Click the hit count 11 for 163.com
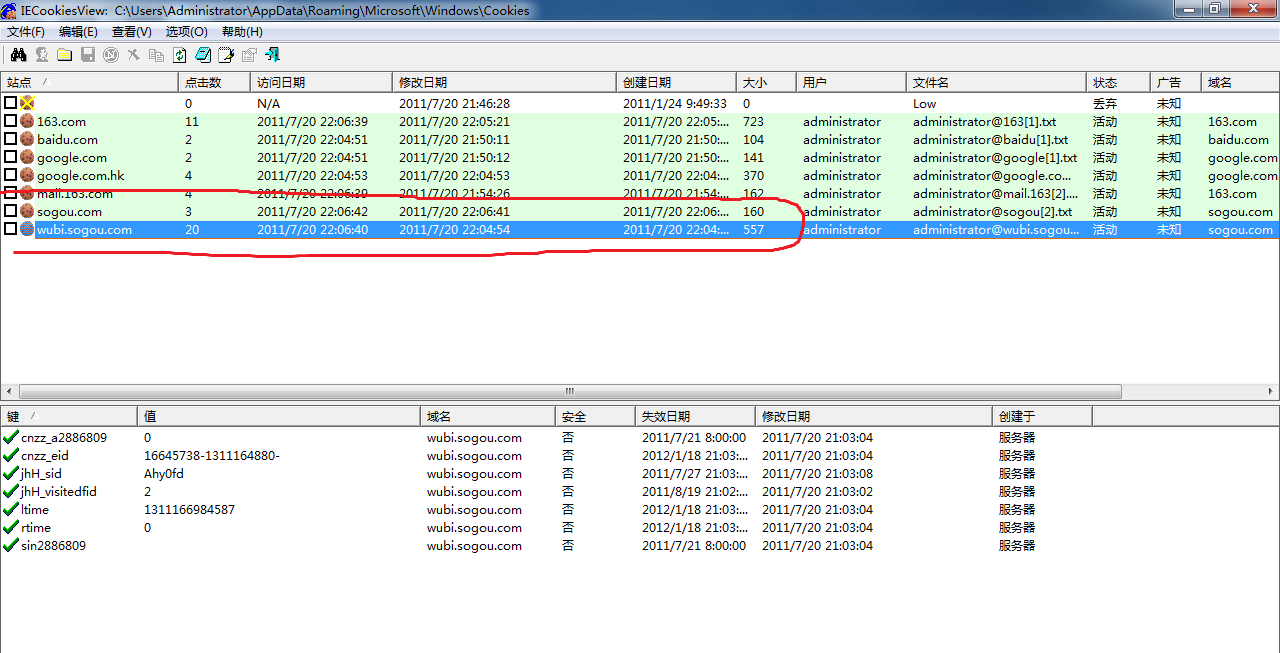This screenshot has width=1280, height=653. tap(192, 122)
